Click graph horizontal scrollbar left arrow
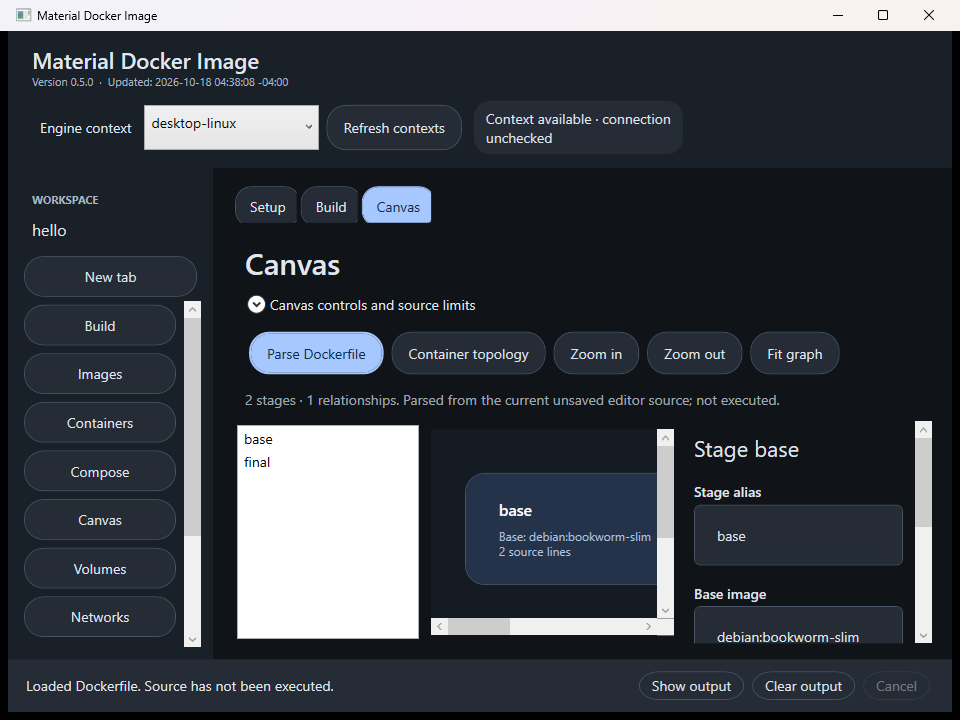The image size is (960, 720). point(440,626)
